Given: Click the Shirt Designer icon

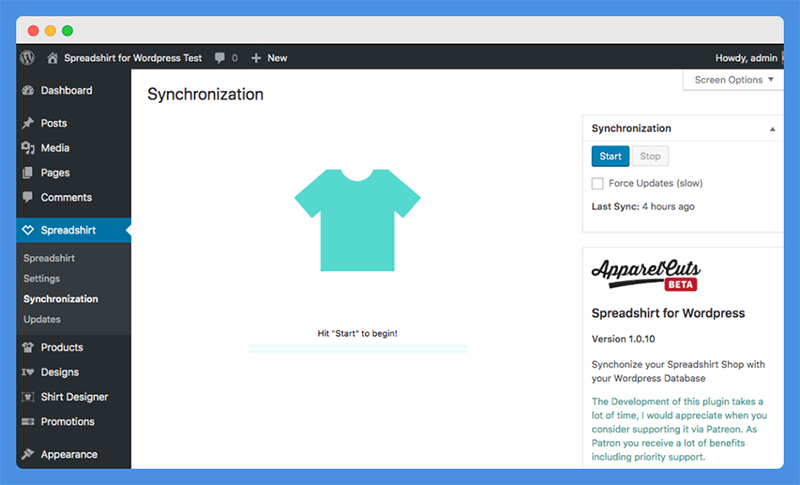Looking at the screenshot, I should point(28,397).
